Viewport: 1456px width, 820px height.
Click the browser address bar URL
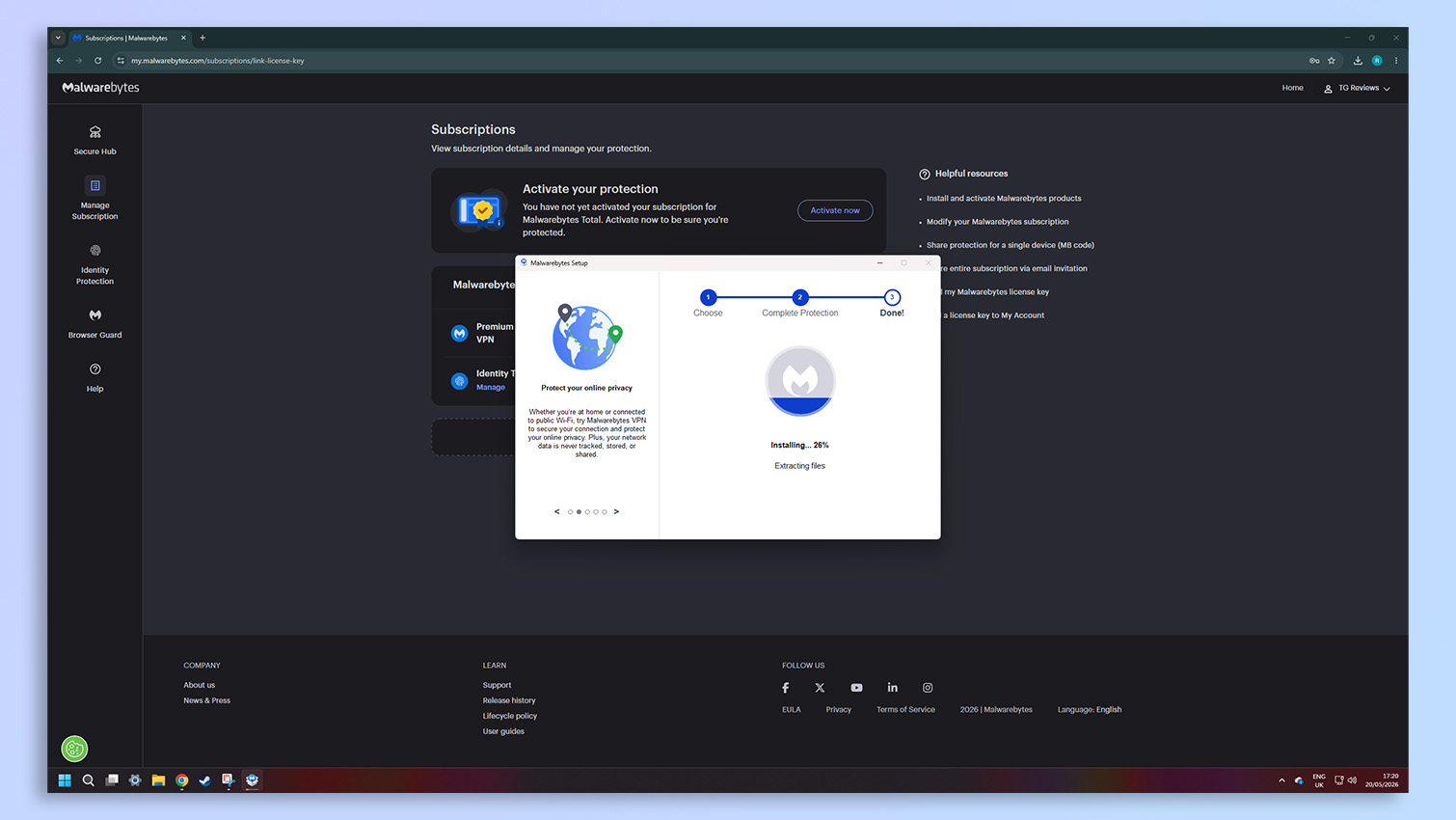coord(218,60)
